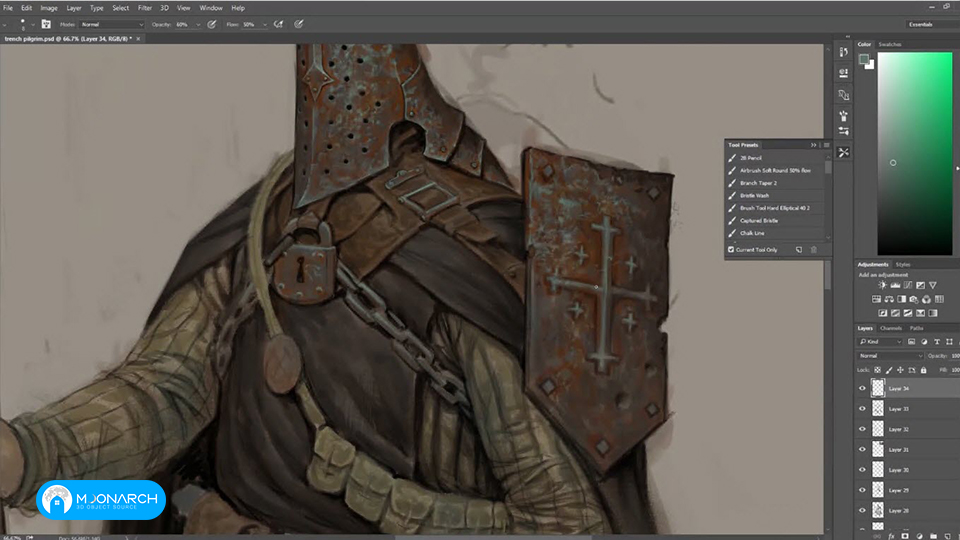Open the Filter menu
The width and height of the screenshot is (960, 540).
144,8
